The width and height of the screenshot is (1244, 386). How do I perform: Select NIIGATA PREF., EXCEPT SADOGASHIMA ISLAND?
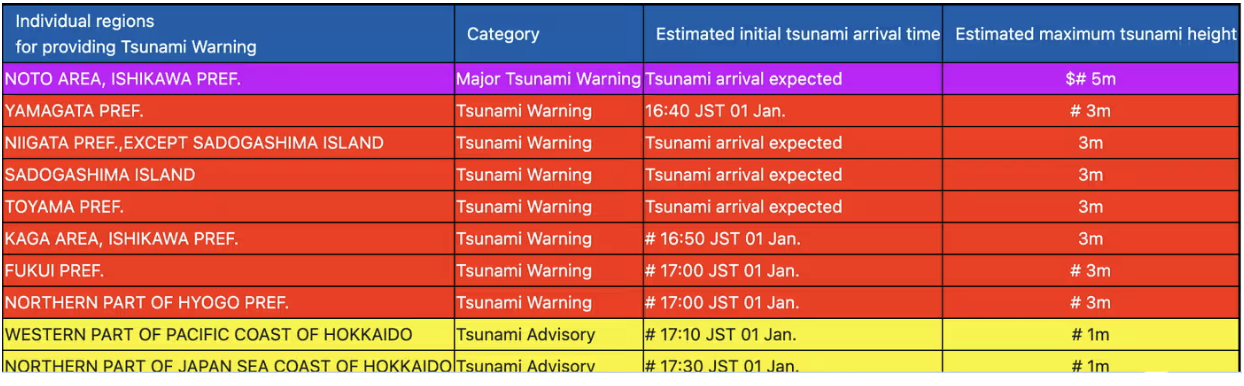click(x=229, y=143)
